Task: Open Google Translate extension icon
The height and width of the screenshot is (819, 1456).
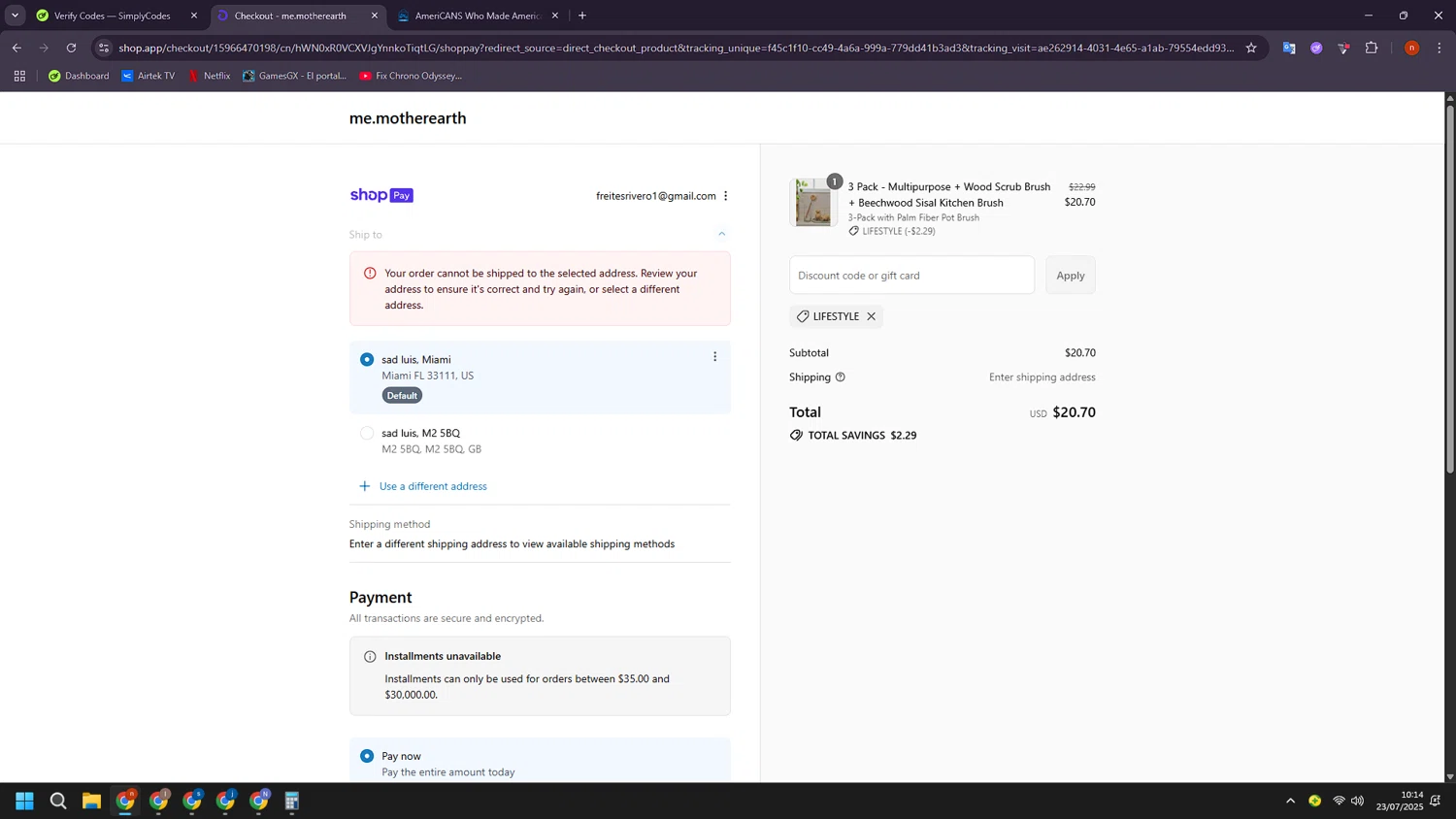Action: point(1289,48)
